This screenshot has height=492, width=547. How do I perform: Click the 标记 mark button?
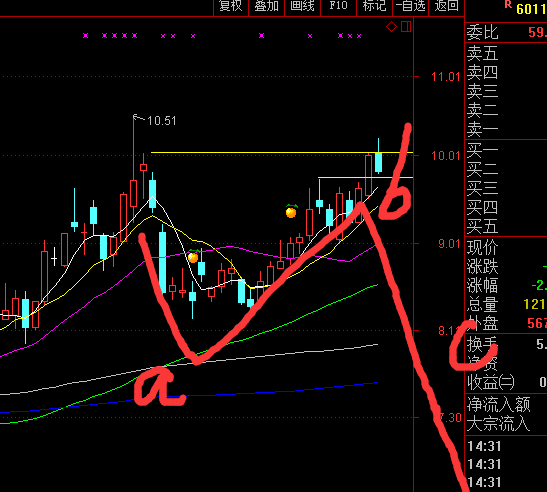[x=374, y=7]
